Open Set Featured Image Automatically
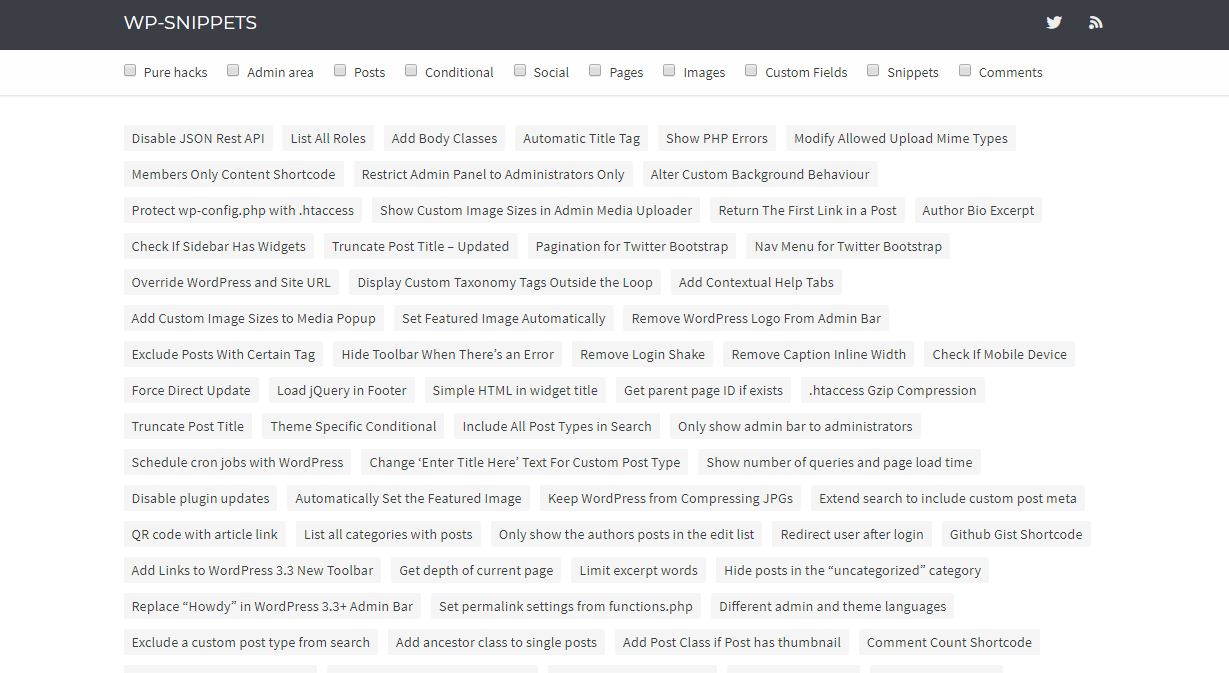This screenshot has width=1229, height=673. click(x=504, y=318)
